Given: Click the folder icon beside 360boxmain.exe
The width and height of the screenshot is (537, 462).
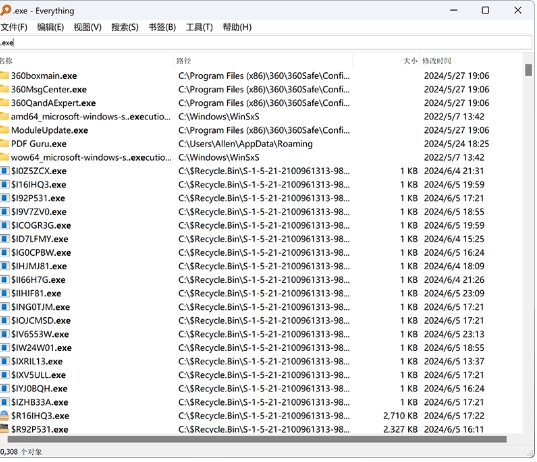Looking at the screenshot, I should 4,75.
